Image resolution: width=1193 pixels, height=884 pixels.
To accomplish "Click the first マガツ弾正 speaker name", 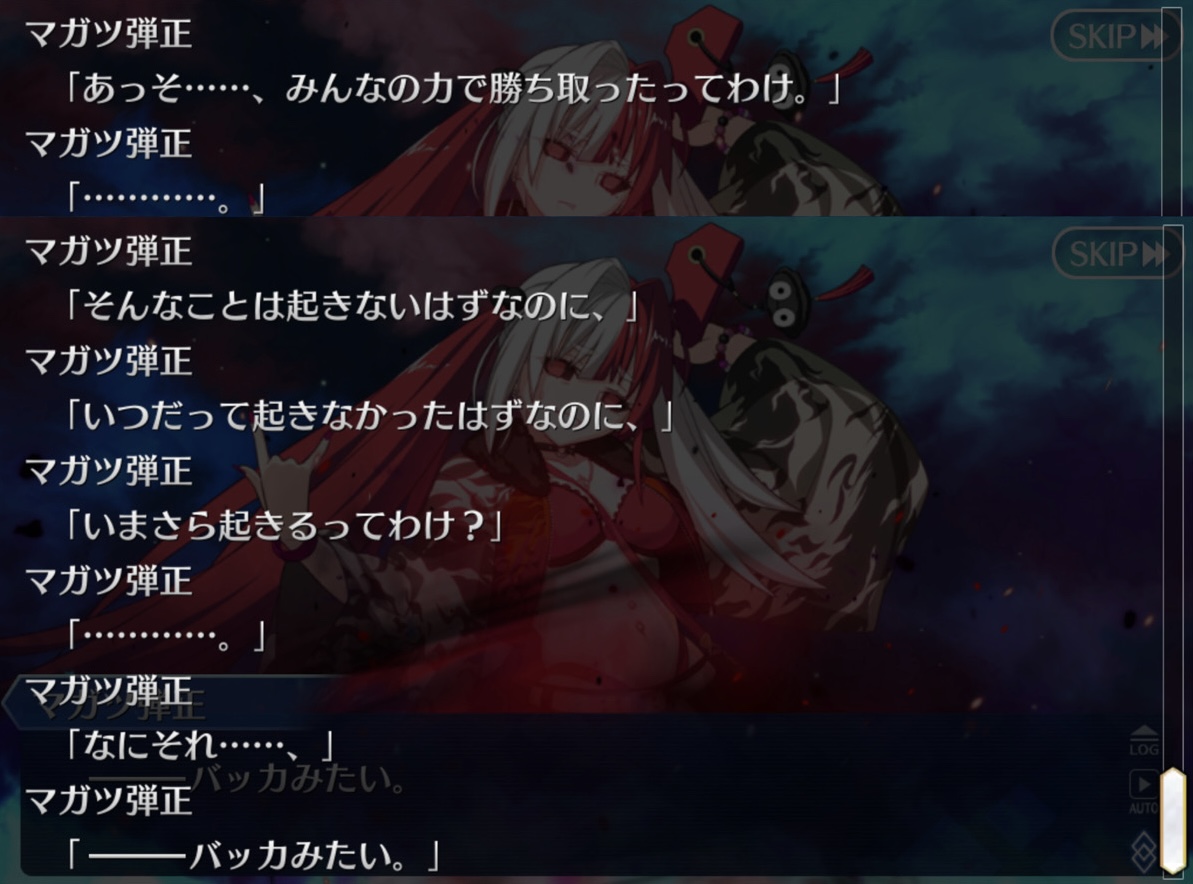I will pyautogui.click(x=108, y=35).
